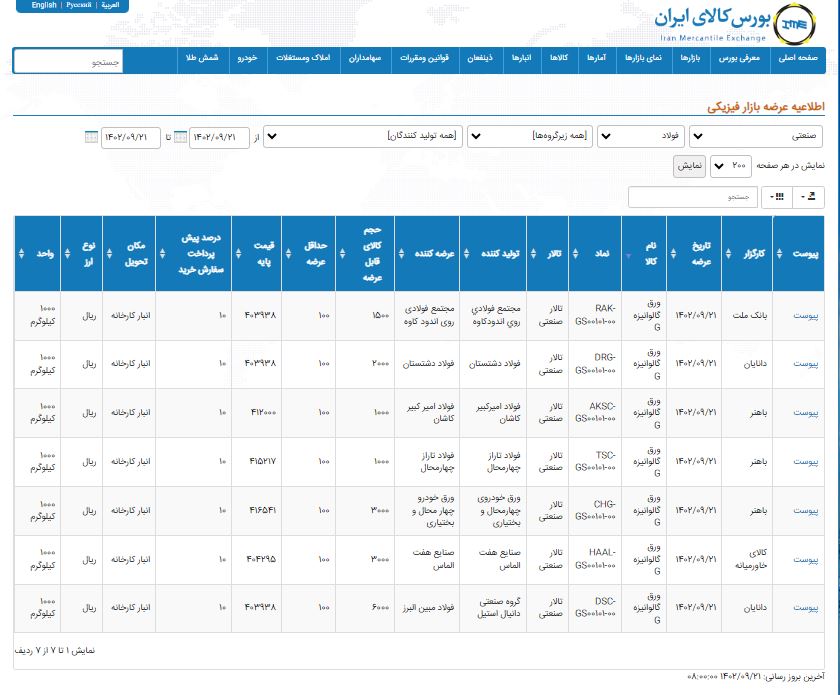Expand the همه زیرگروه‌ها subgroup dropdown
This screenshot has width=840, height=695.
pos(530,136)
